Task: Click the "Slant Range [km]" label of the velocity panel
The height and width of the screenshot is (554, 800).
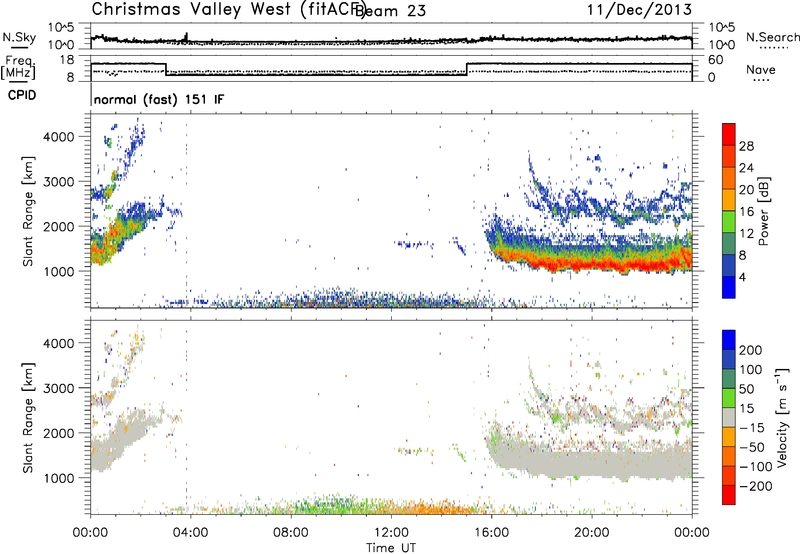Action: (x=28, y=418)
